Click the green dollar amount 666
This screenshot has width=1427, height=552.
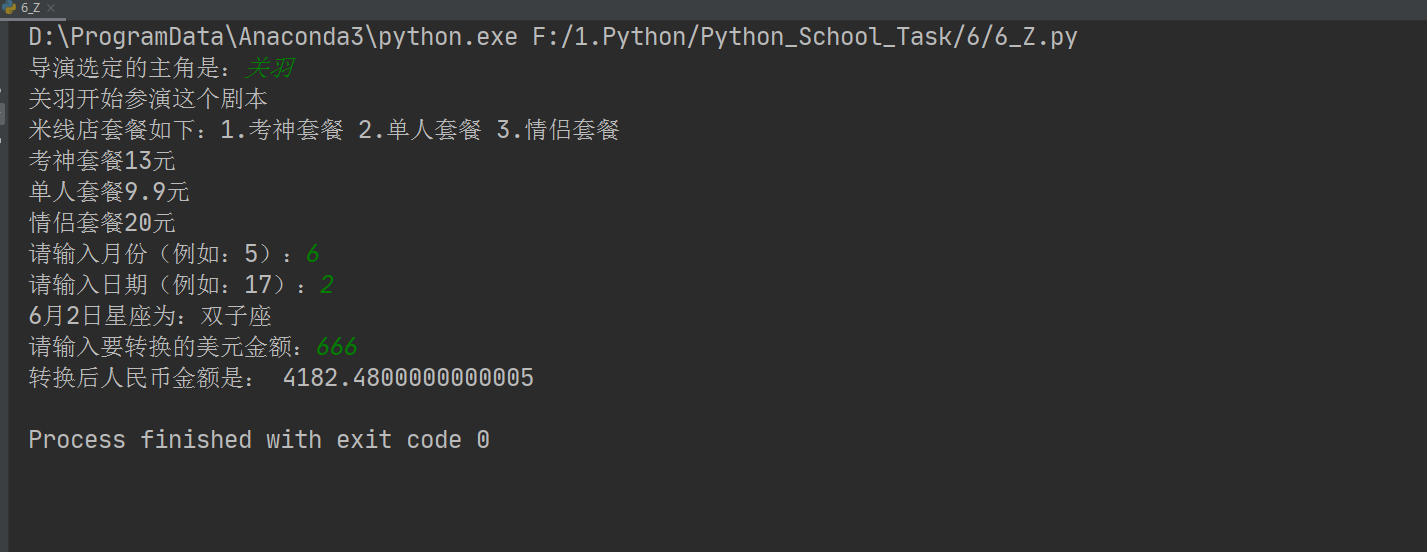coord(336,348)
